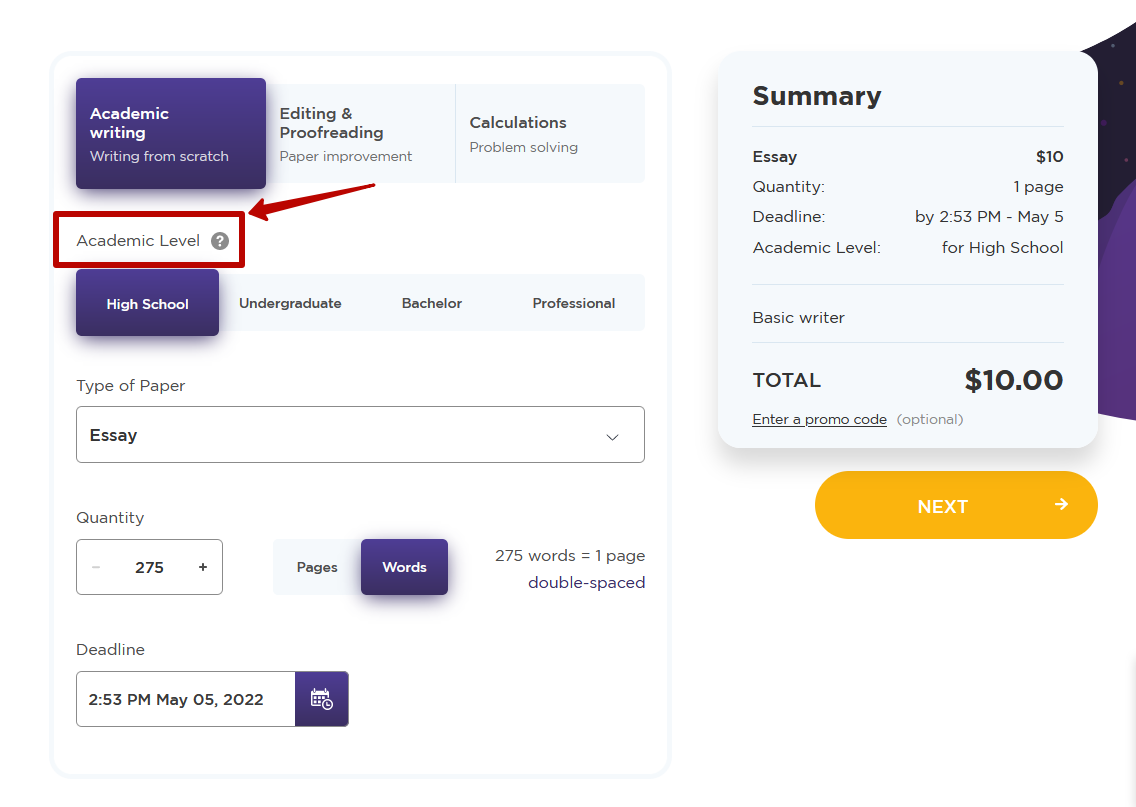Image resolution: width=1136 pixels, height=807 pixels.
Task: Select High School academic level
Action: coord(147,304)
